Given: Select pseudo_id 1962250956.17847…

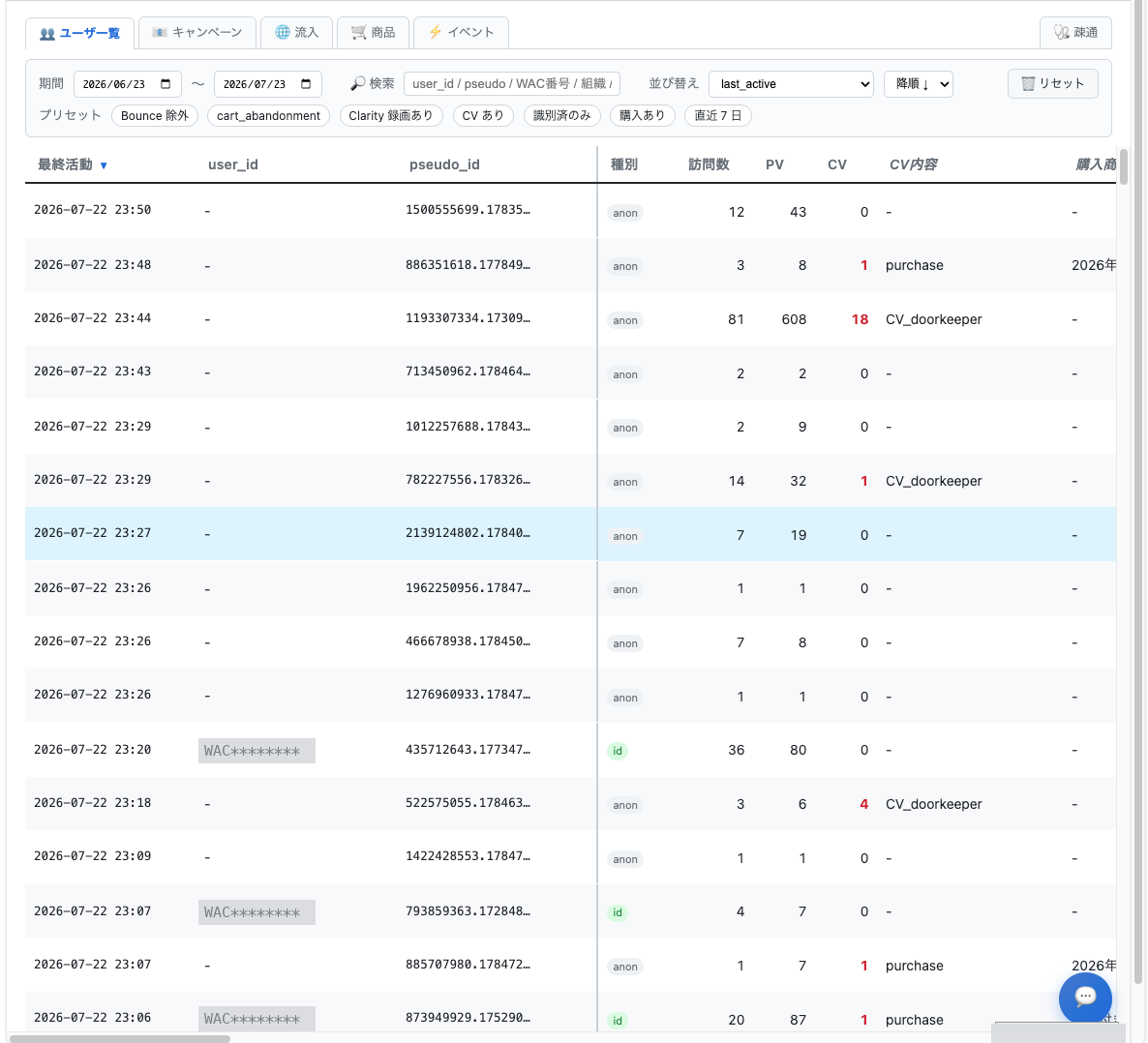Looking at the screenshot, I should click(468, 587).
